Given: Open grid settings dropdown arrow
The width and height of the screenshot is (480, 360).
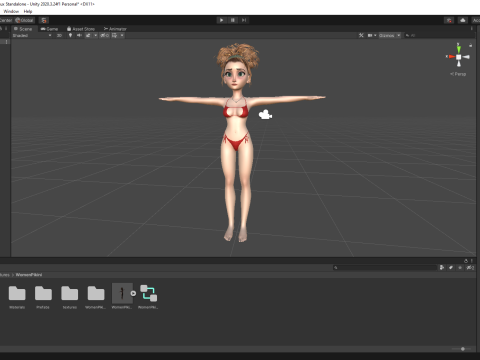Looking at the screenshot, I should coord(122,35).
